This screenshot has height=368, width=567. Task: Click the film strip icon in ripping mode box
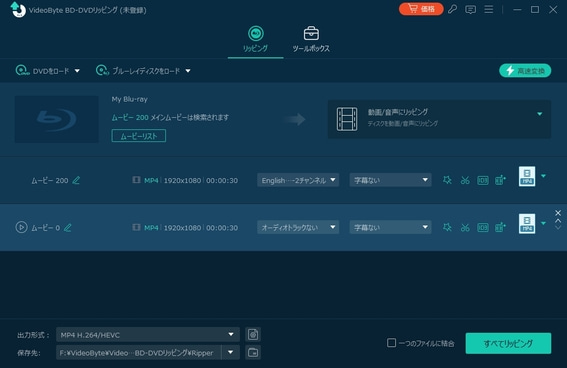pyautogui.click(x=347, y=119)
